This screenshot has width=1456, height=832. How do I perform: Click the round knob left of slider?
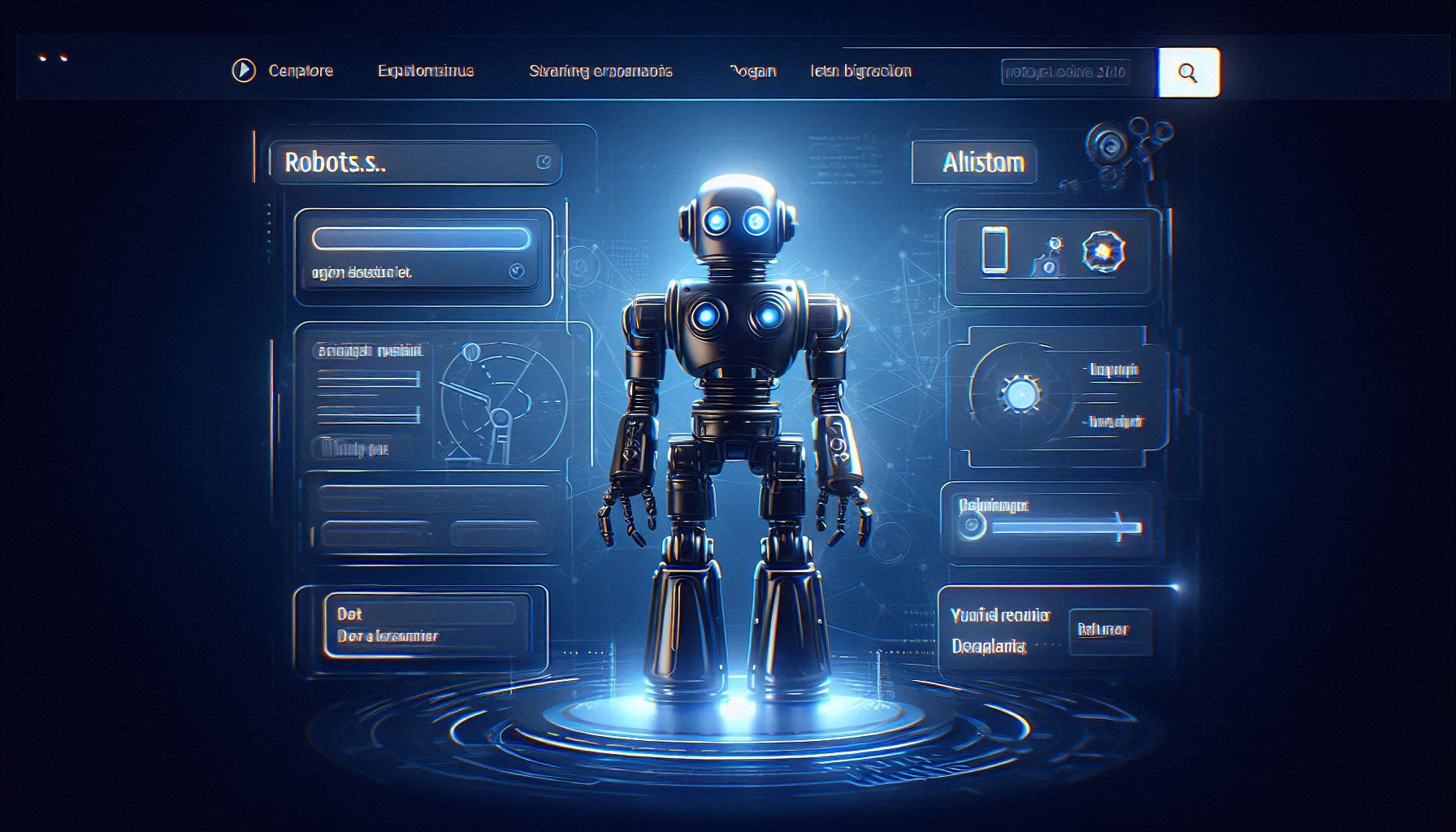coord(971,526)
